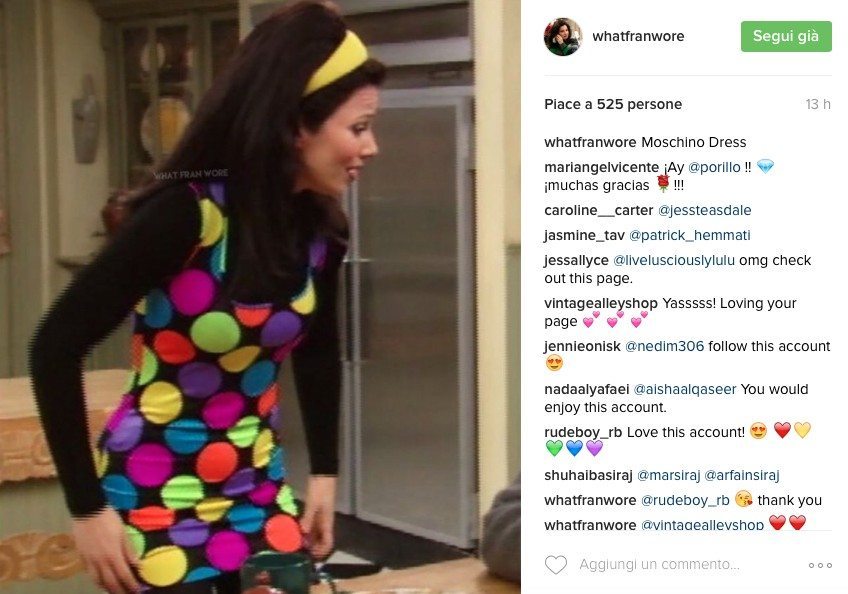
Task: Open rudeboy_rb commenter profile
Action: coord(583,432)
